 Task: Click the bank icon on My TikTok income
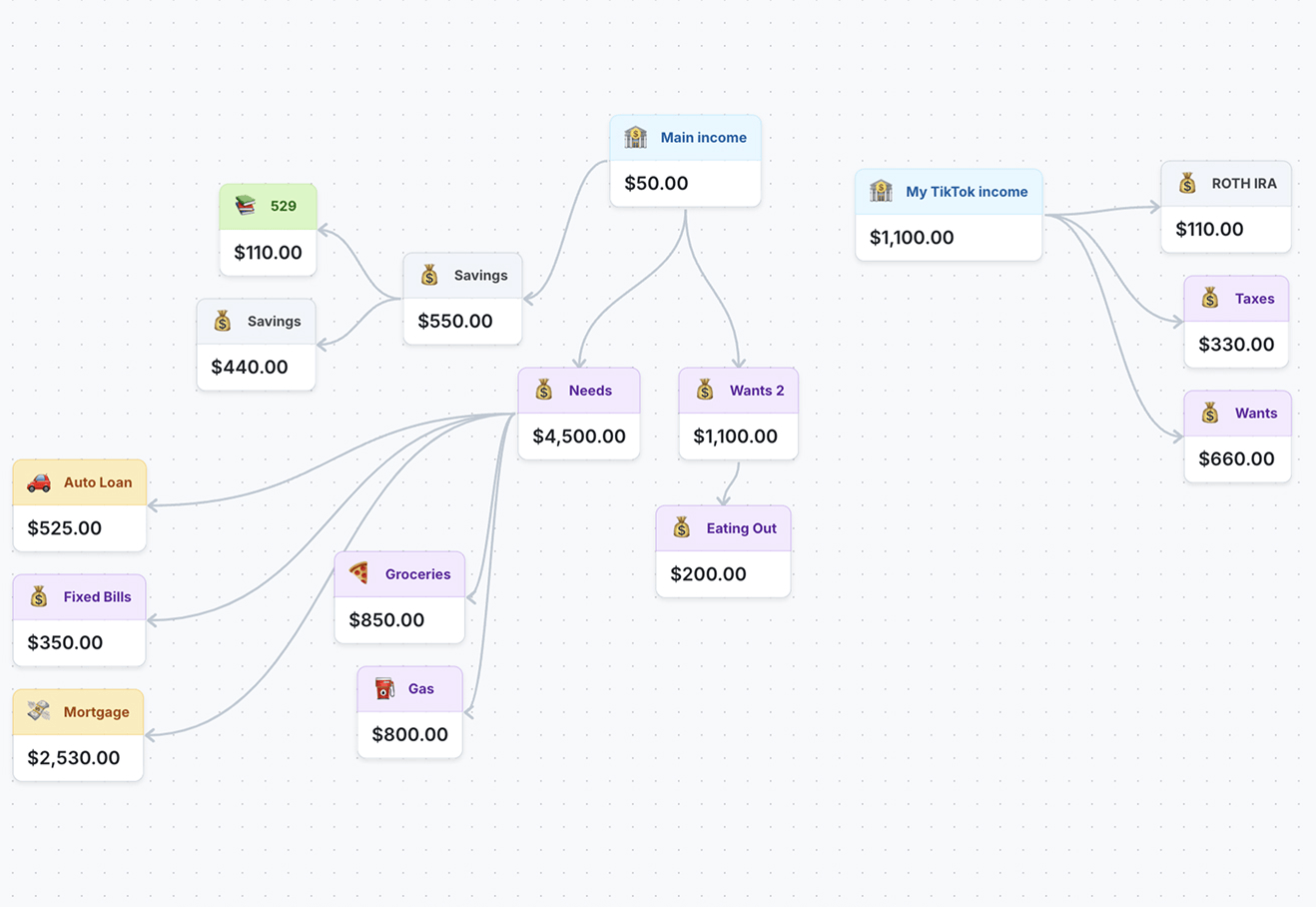(880, 192)
